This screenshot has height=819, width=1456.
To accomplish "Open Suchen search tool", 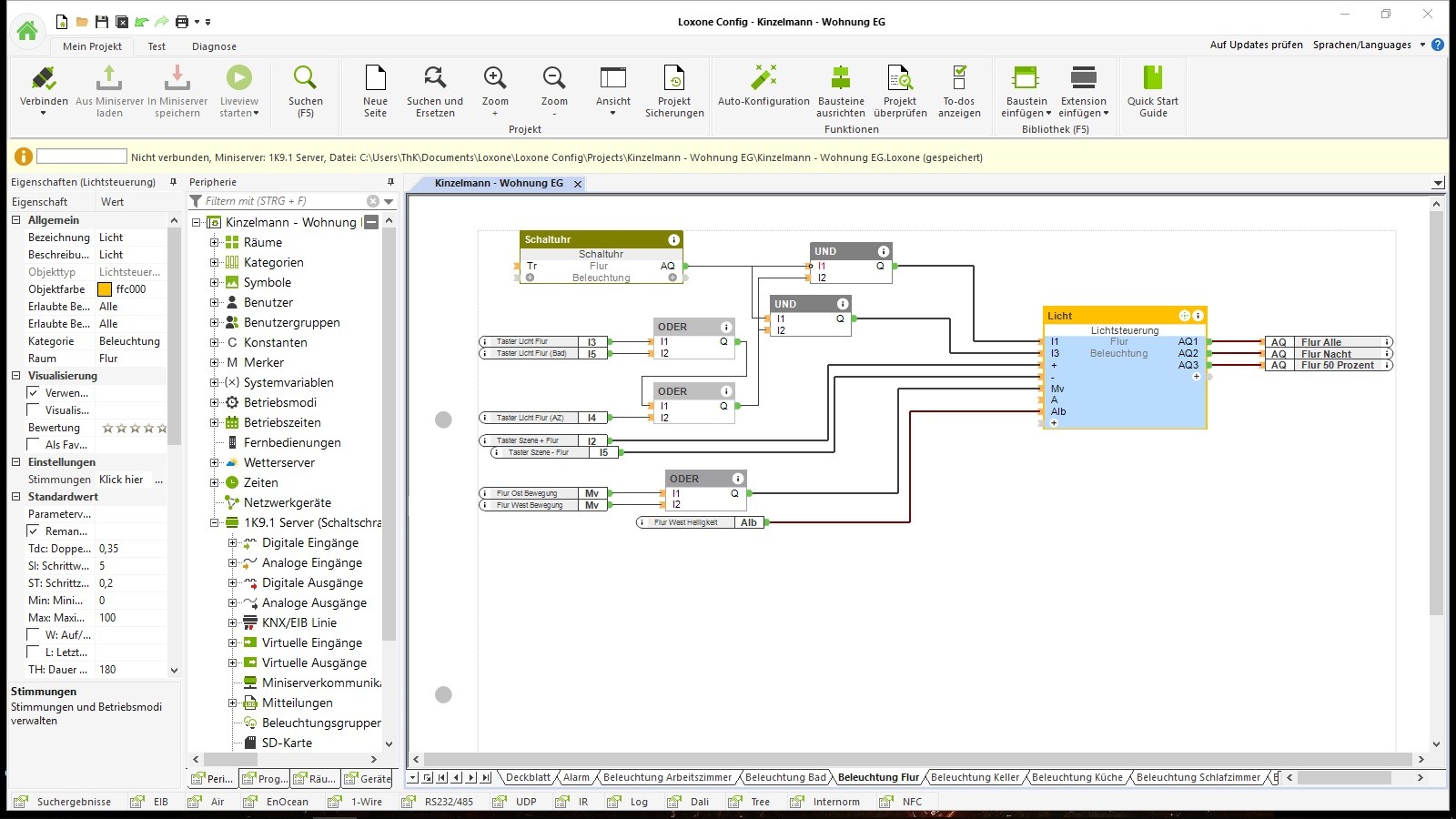I will pos(305,79).
